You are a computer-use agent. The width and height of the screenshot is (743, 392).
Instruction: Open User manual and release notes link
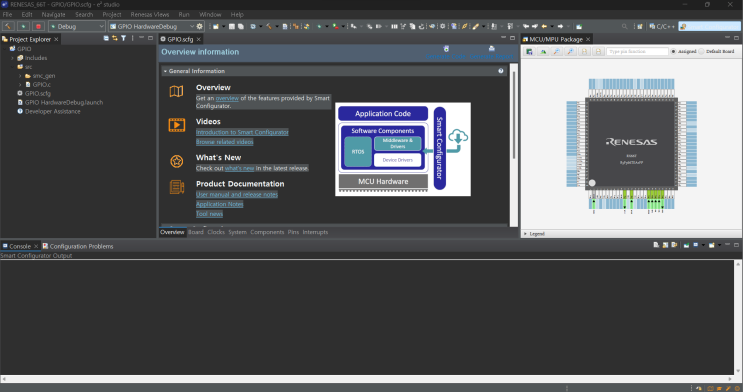237,194
